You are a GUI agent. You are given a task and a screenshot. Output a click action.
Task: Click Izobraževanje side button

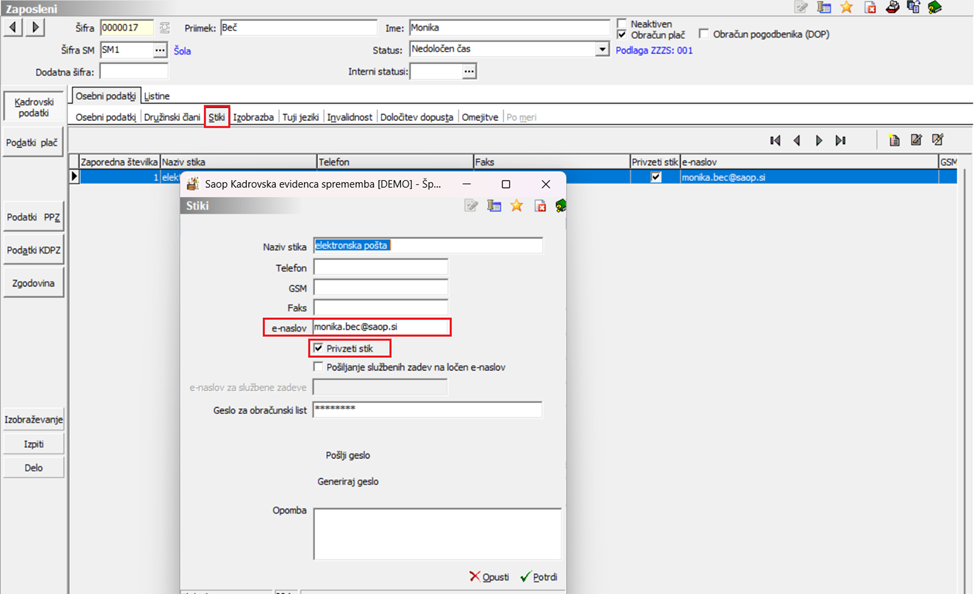click(x=34, y=419)
